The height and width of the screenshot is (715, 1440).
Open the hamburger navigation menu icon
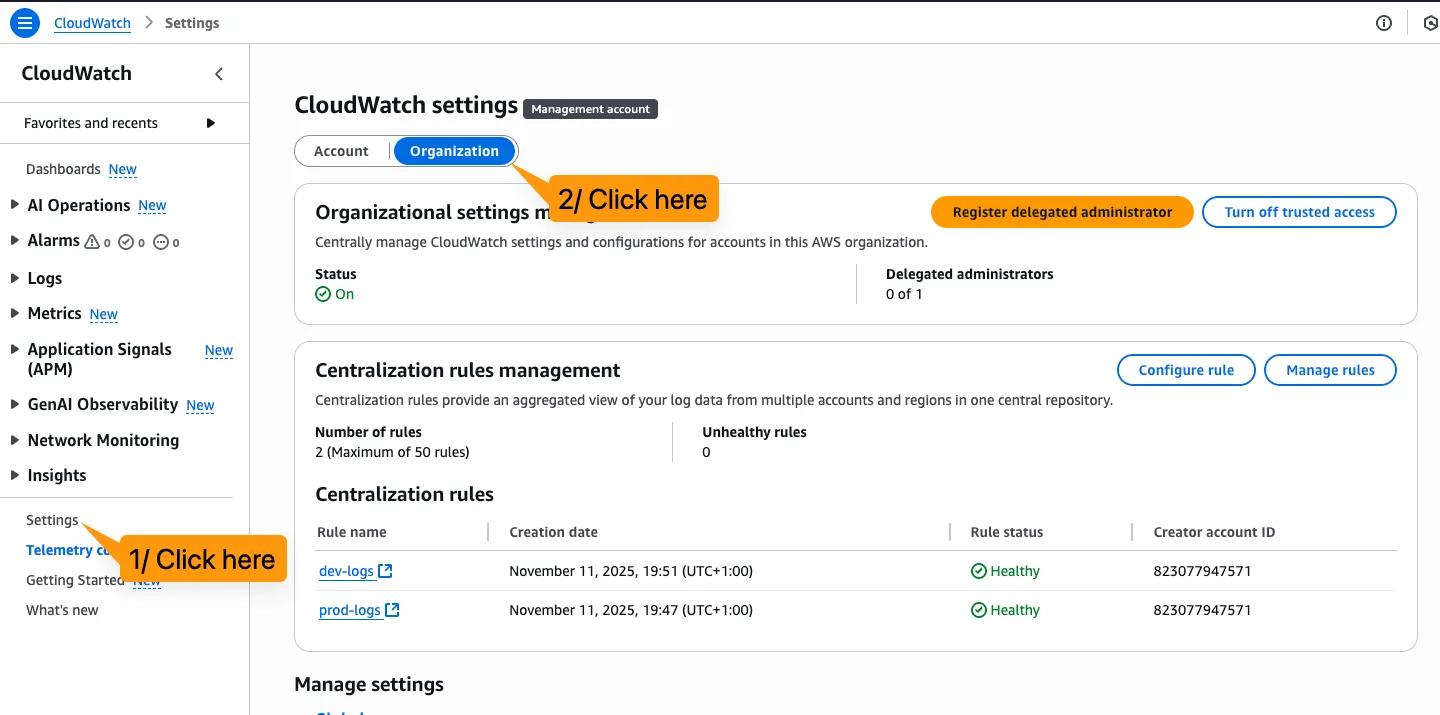[25, 23]
